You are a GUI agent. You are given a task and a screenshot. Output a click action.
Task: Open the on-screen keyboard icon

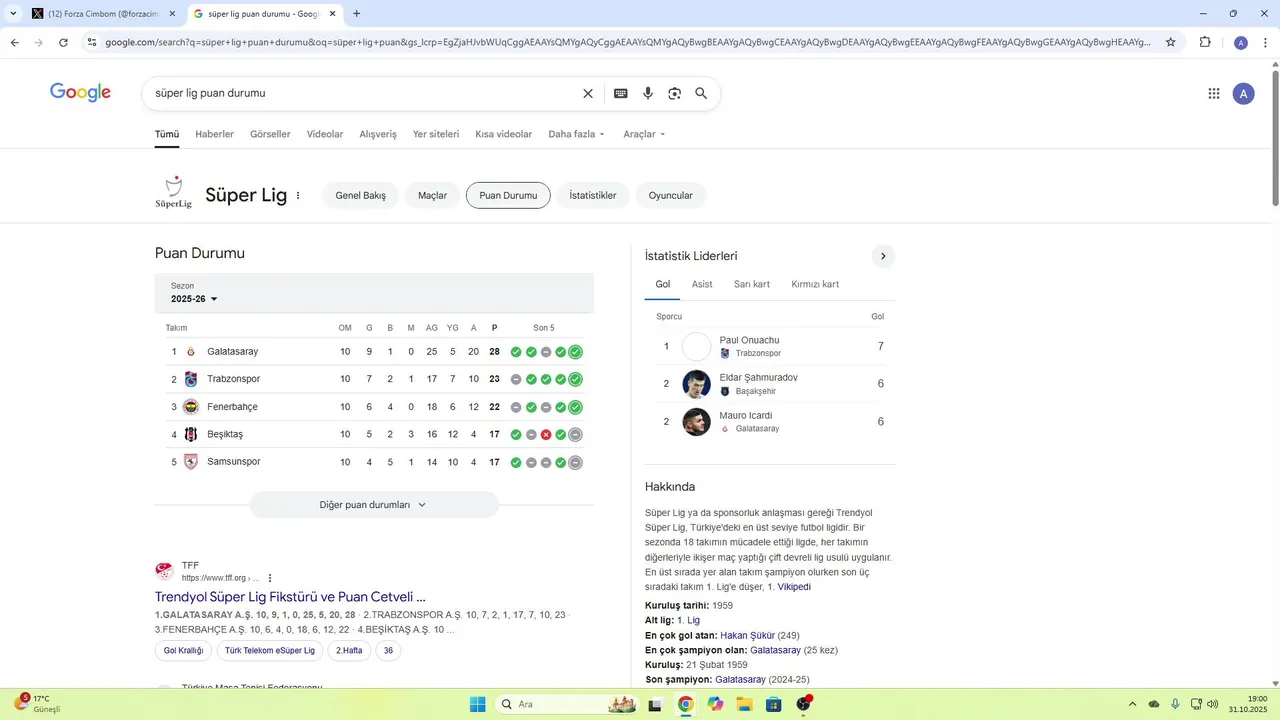tap(621, 93)
